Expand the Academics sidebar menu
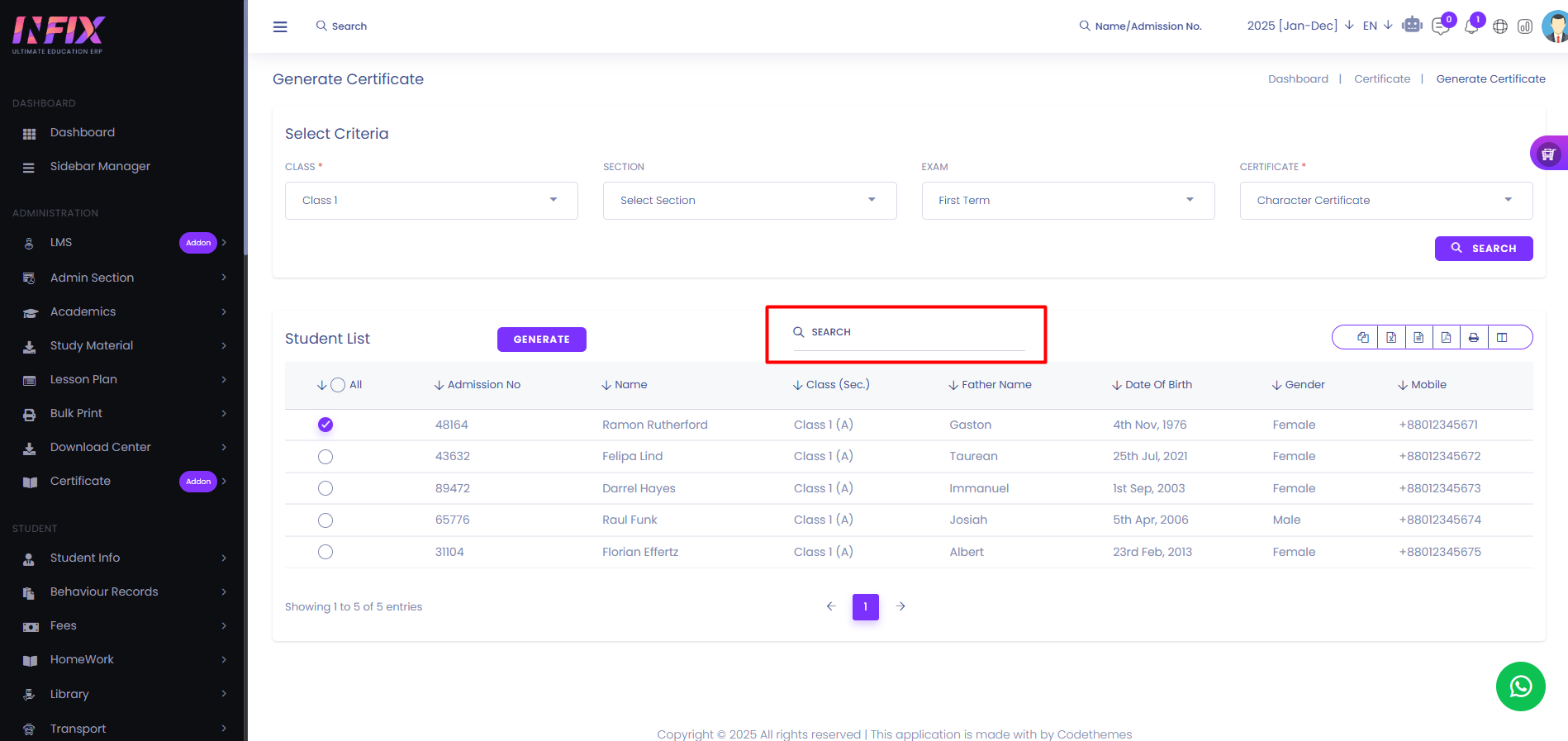The image size is (1568, 741). (122, 311)
